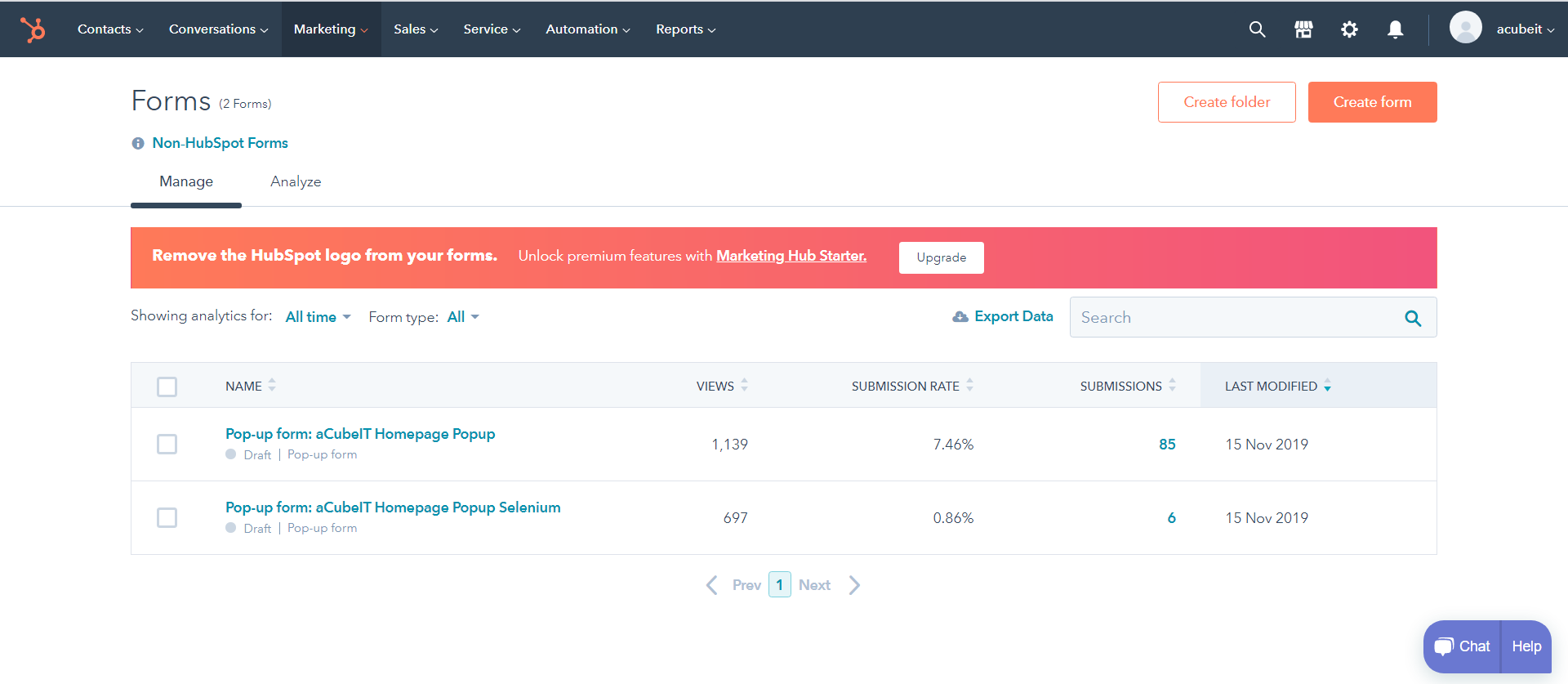Expand the Service menu

(x=492, y=29)
